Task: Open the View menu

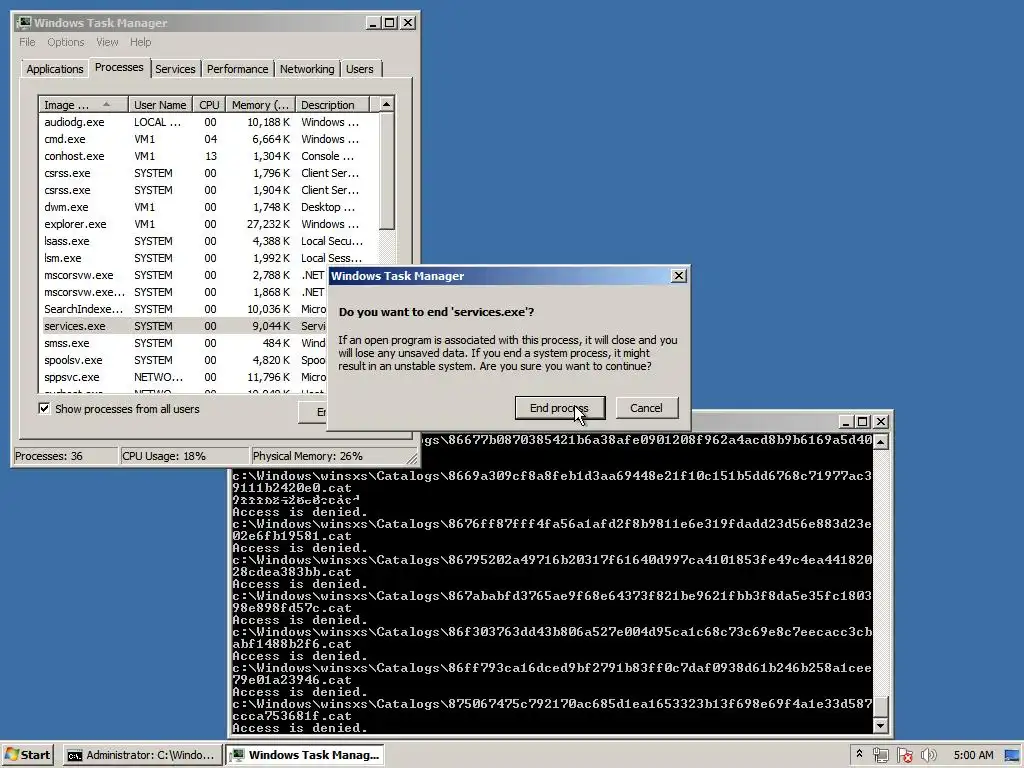Action: pyautogui.click(x=107, y=42)
